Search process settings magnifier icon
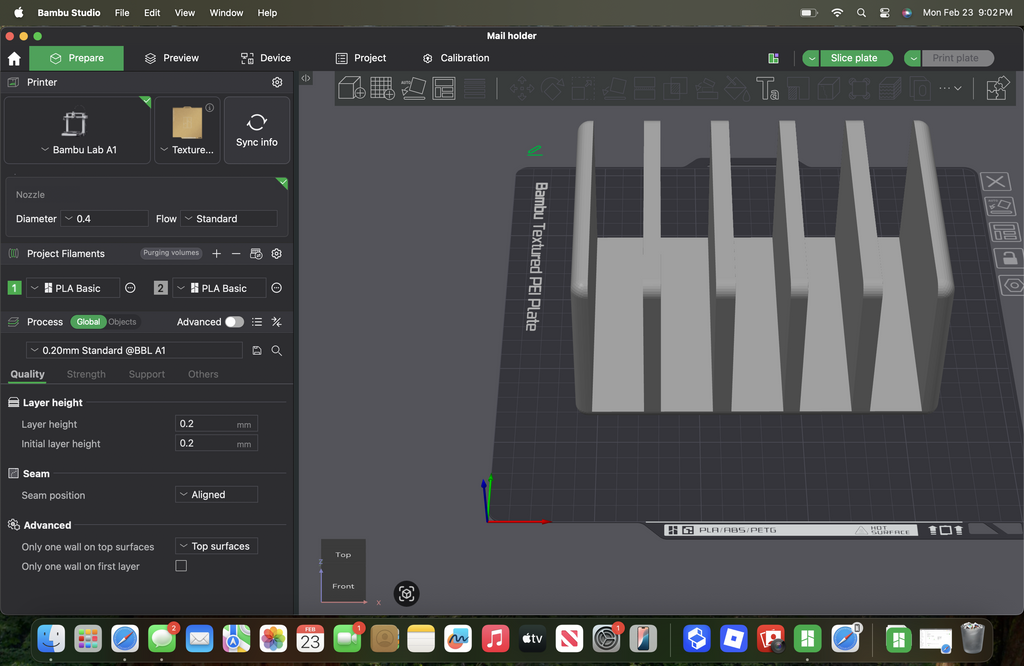This screenshot has width=1024, height=666. [x=277, y=351]
